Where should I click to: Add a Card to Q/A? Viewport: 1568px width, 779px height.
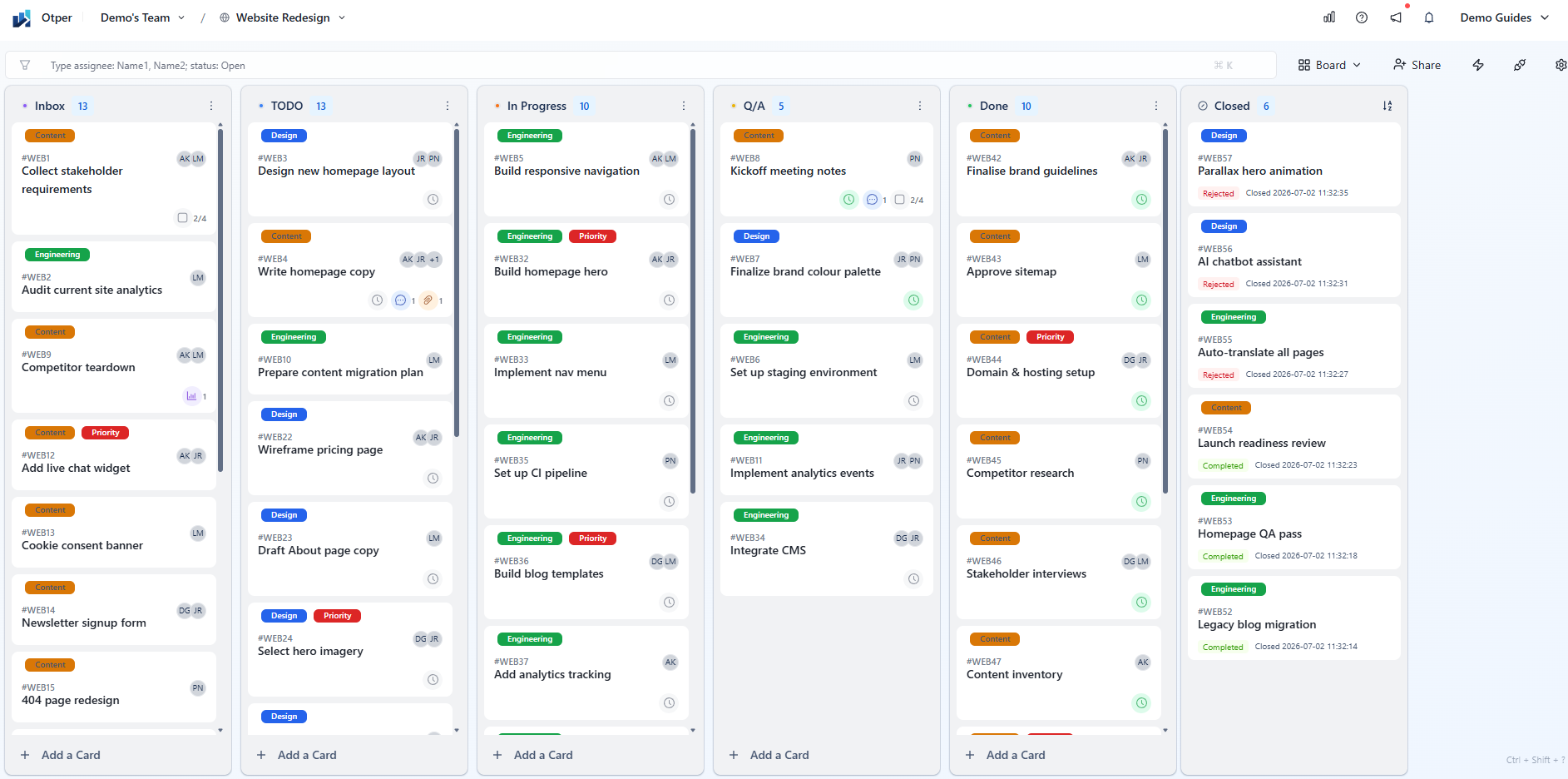[769, 755]
